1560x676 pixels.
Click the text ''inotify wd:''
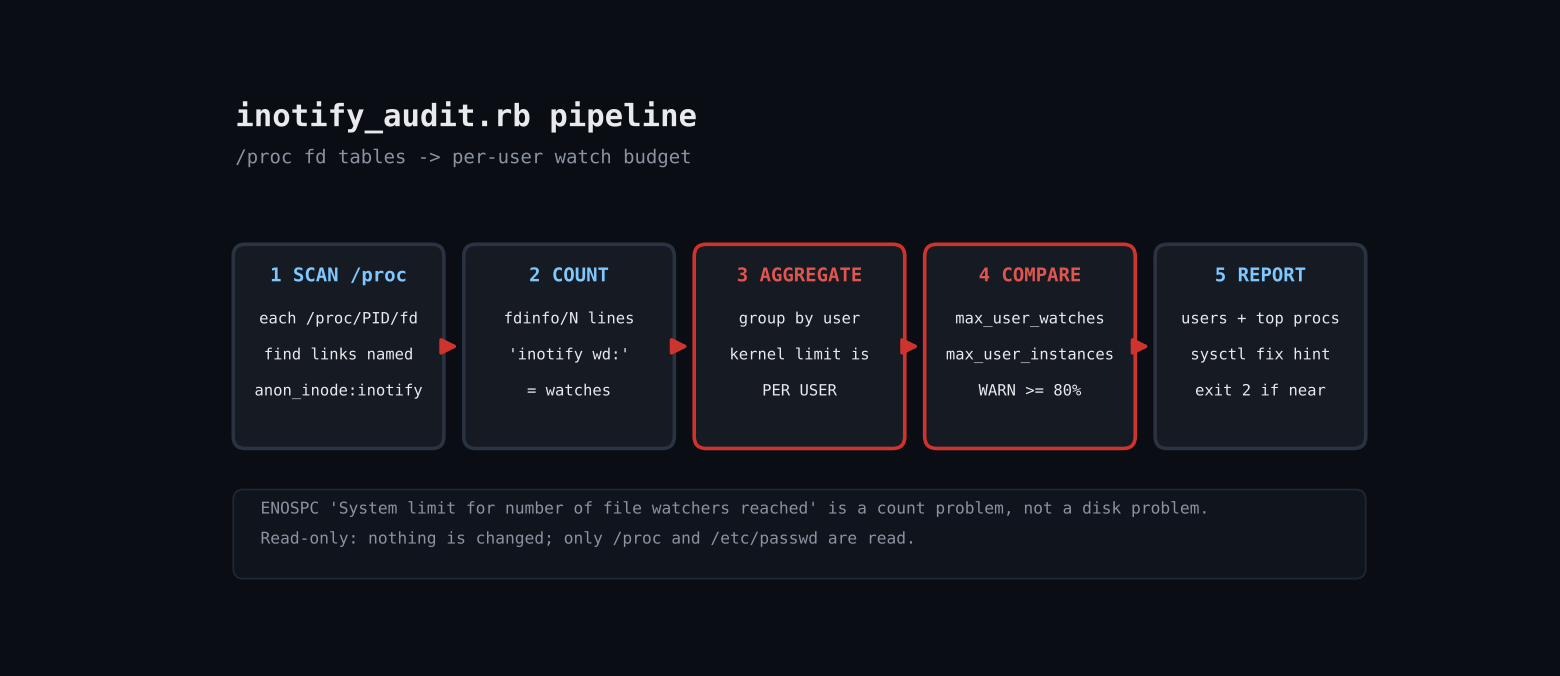tap(569, 354)
